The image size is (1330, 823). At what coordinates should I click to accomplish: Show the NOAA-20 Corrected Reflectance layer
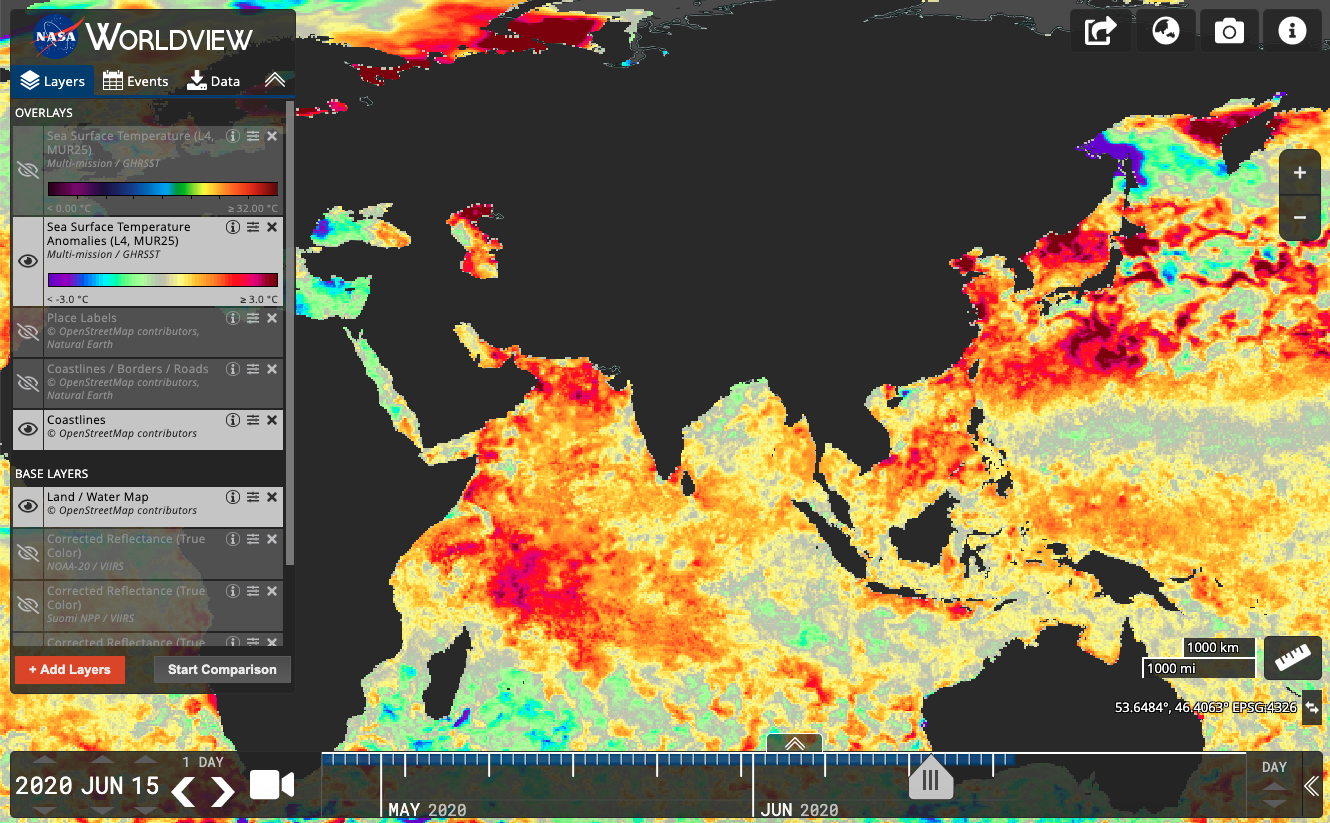pyautogui.click(x=28, y=553)
